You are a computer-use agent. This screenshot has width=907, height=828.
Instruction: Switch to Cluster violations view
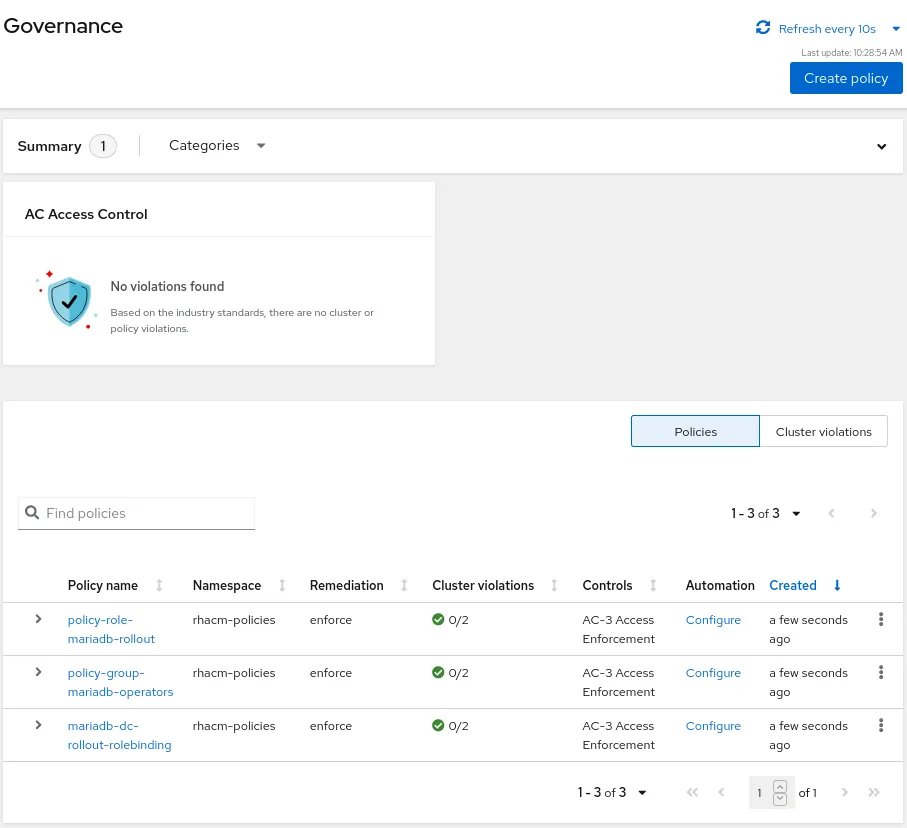pos(823,432)
